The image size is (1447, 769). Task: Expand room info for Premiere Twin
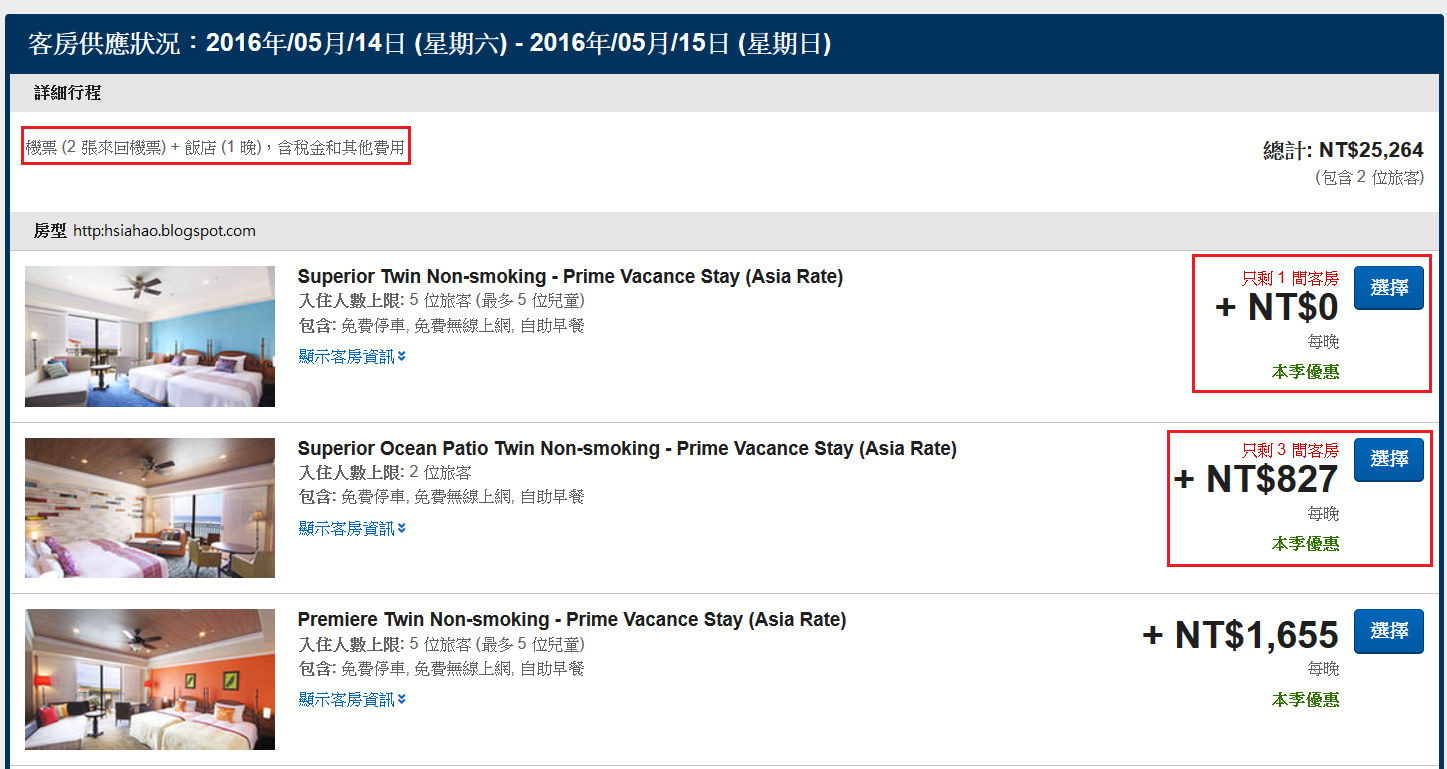[x=352, y=699]
